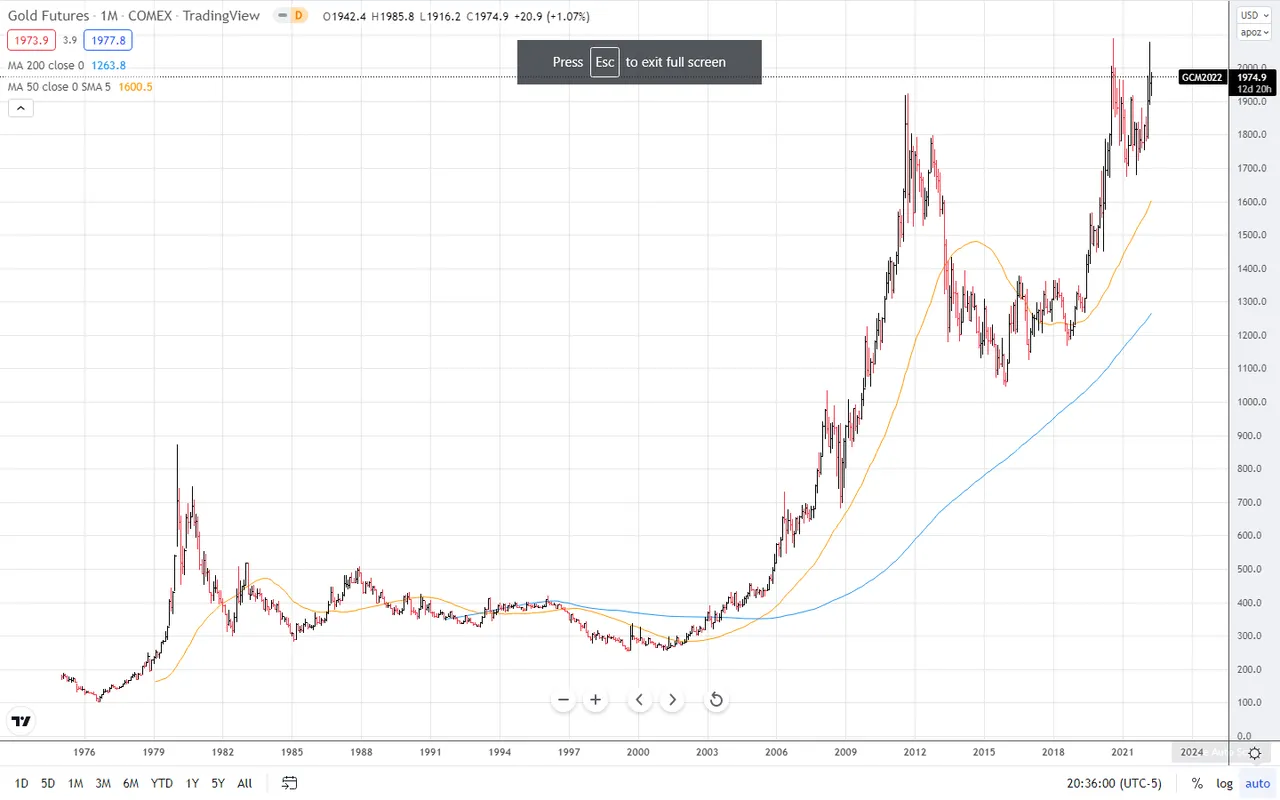Open the USD currency dropdown
This screenshot has height=800, width=1280.
(1253, 15)
